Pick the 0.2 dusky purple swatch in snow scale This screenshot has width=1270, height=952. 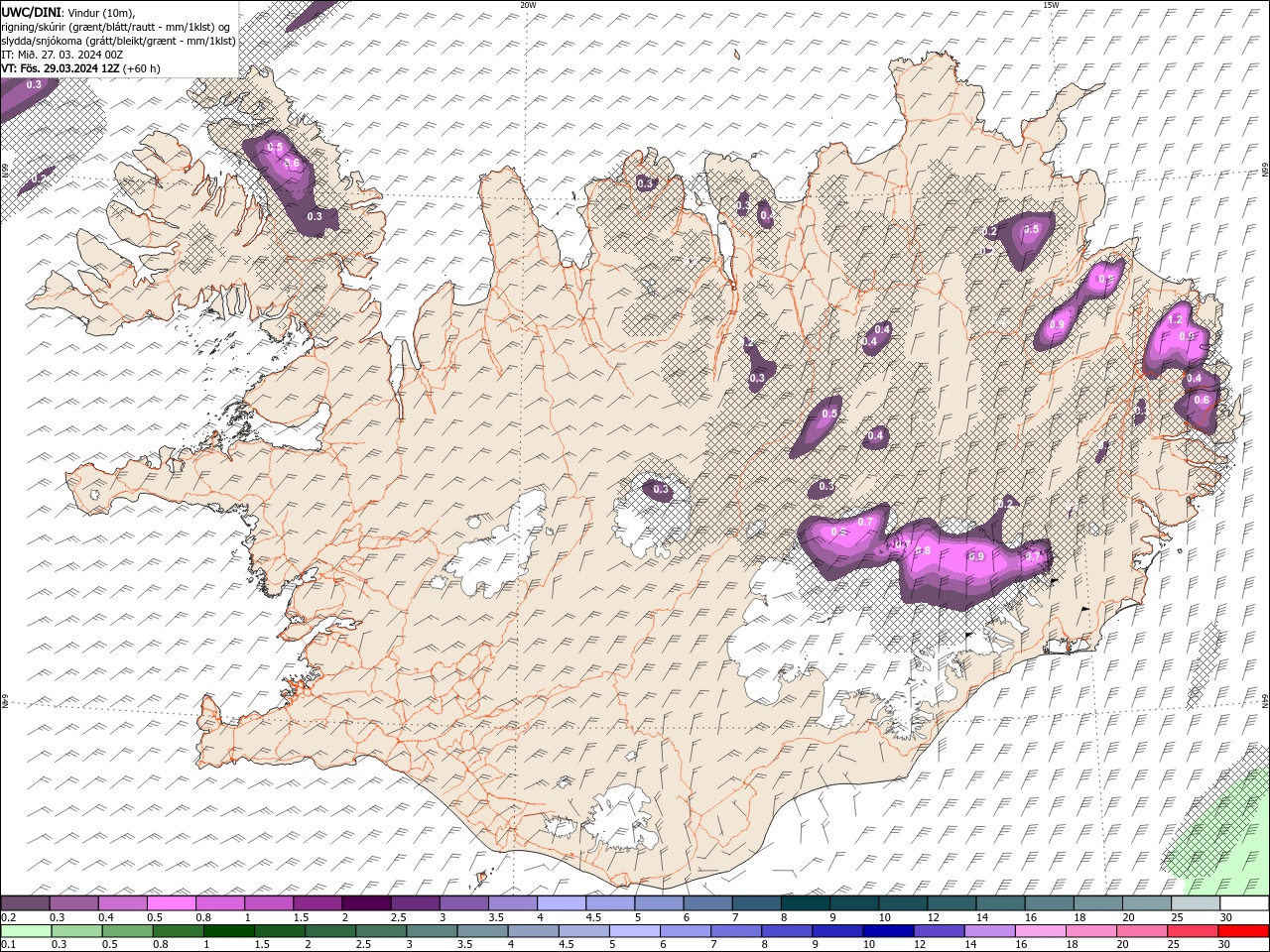tap(25, 903)
